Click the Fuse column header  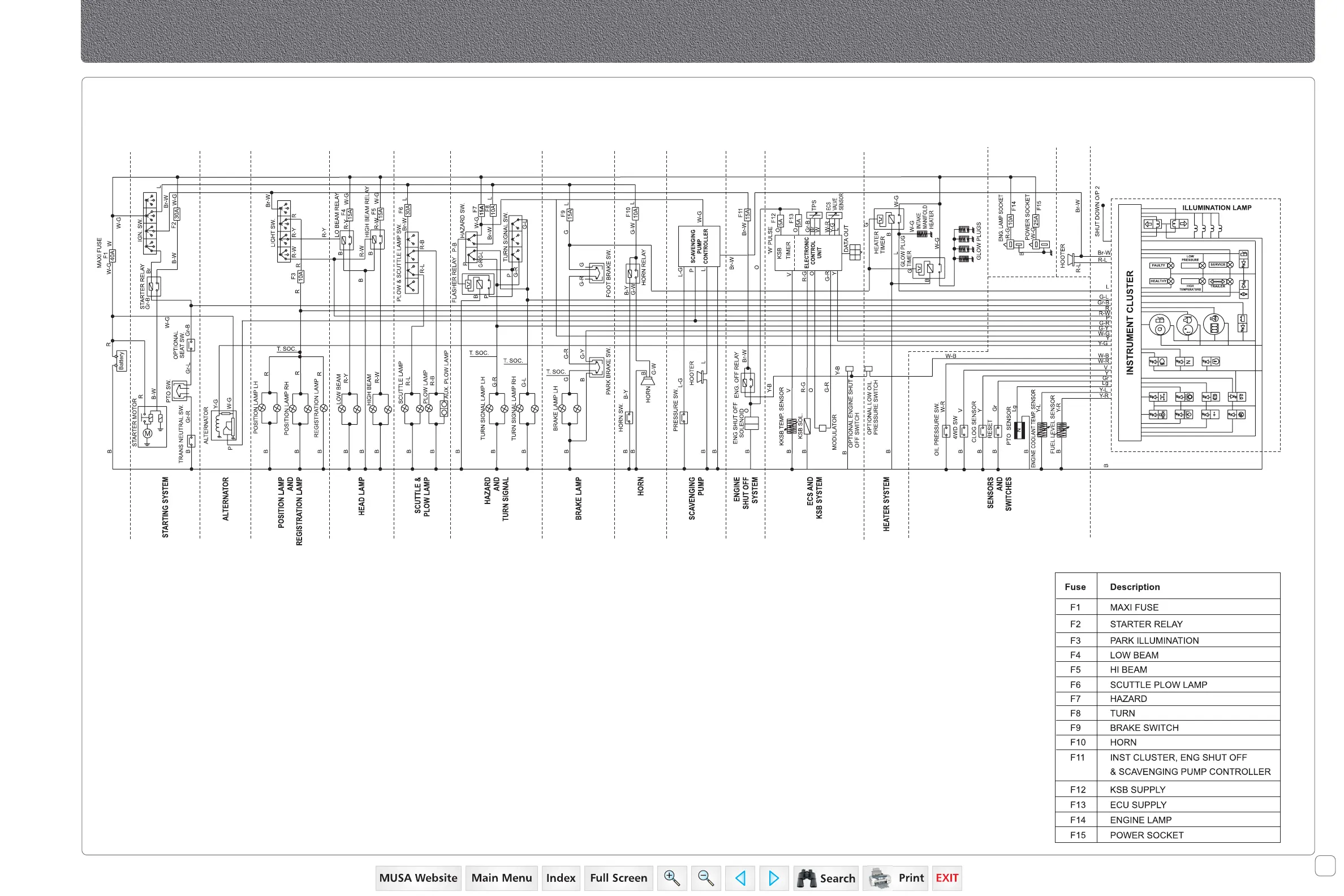click(x=1075, y=587)
